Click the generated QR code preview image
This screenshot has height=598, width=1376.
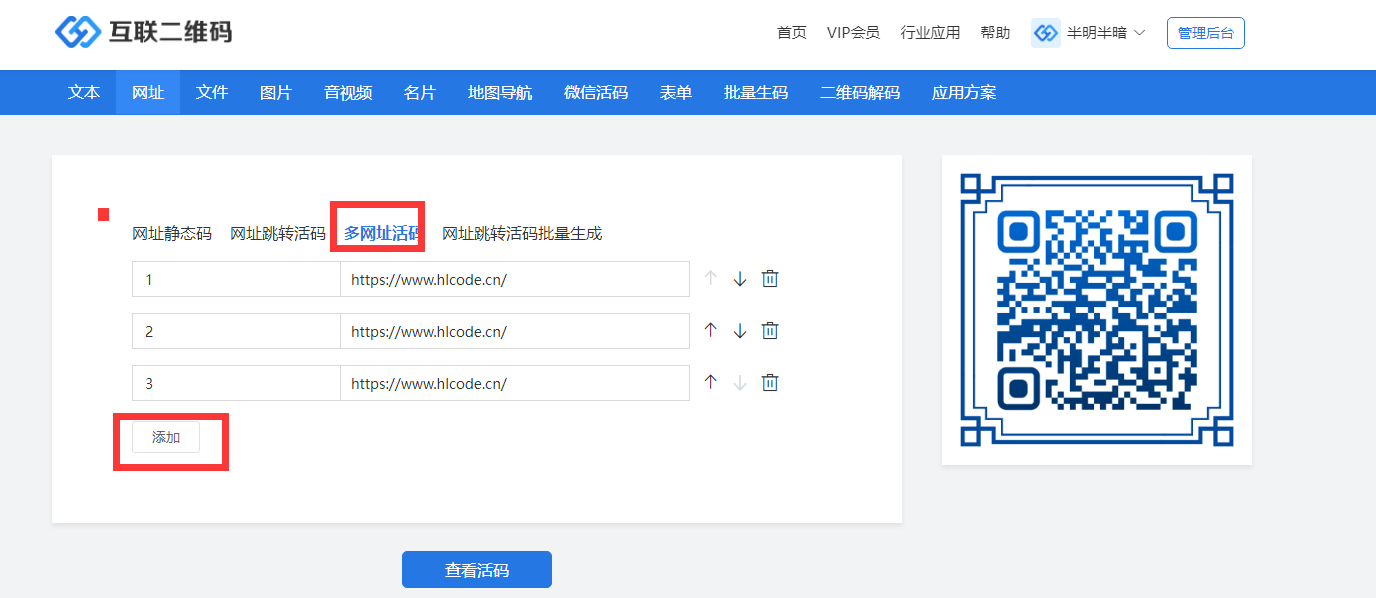pos(1097,310)
